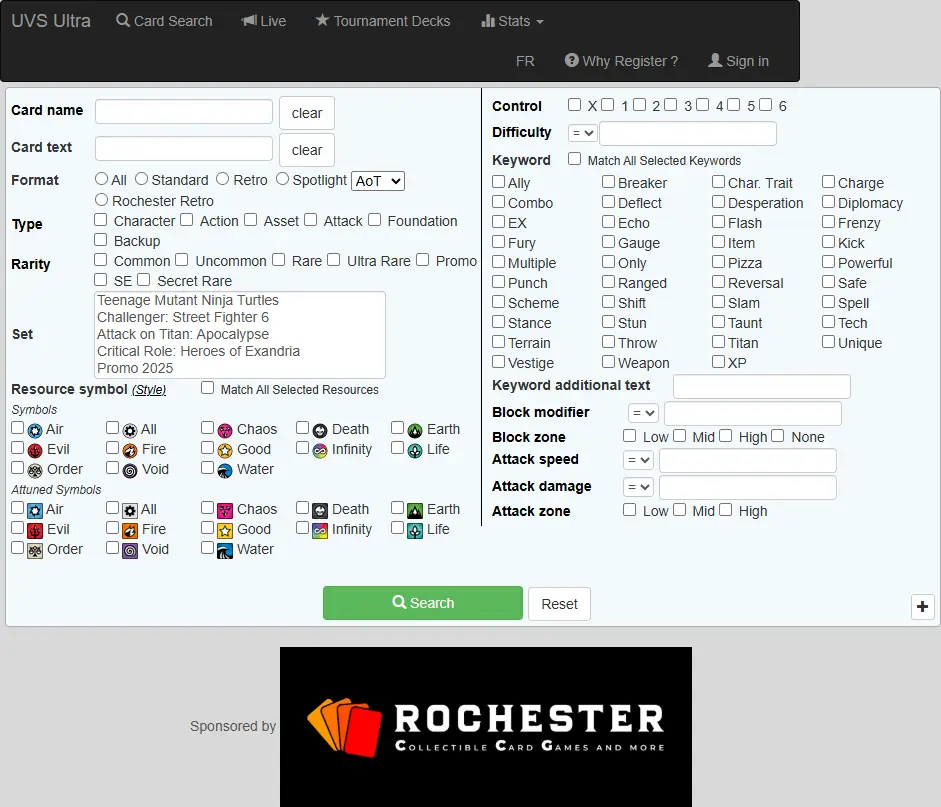Click the attuned Evil symbol icon
The height and width of the screenshot is (807, 941).
coord(35,530)
